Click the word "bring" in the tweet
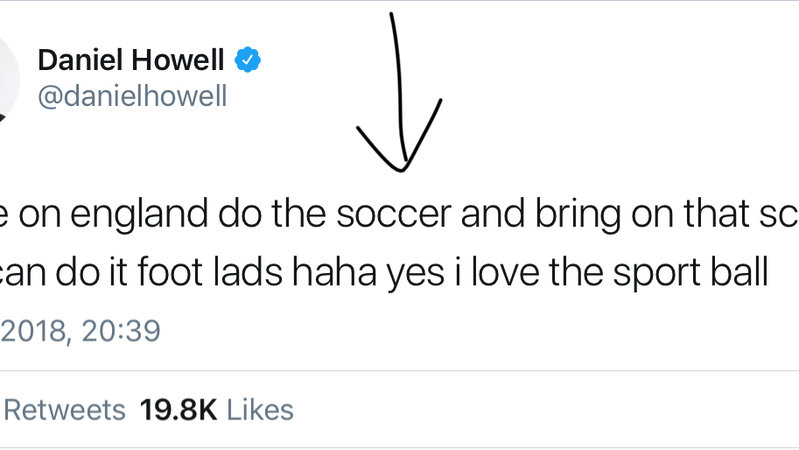 click(578, 214)
